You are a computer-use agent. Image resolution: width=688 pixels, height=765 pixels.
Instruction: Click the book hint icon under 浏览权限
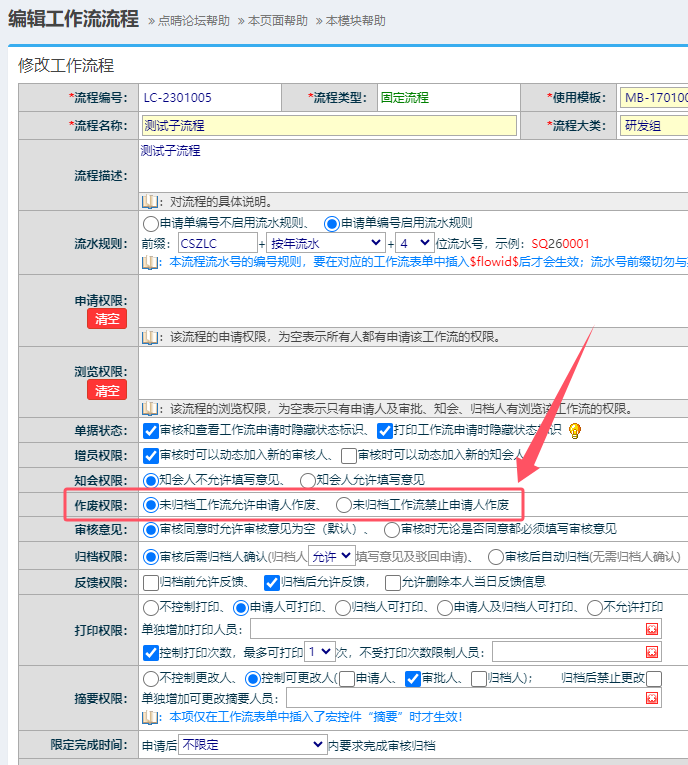(150, 408)
